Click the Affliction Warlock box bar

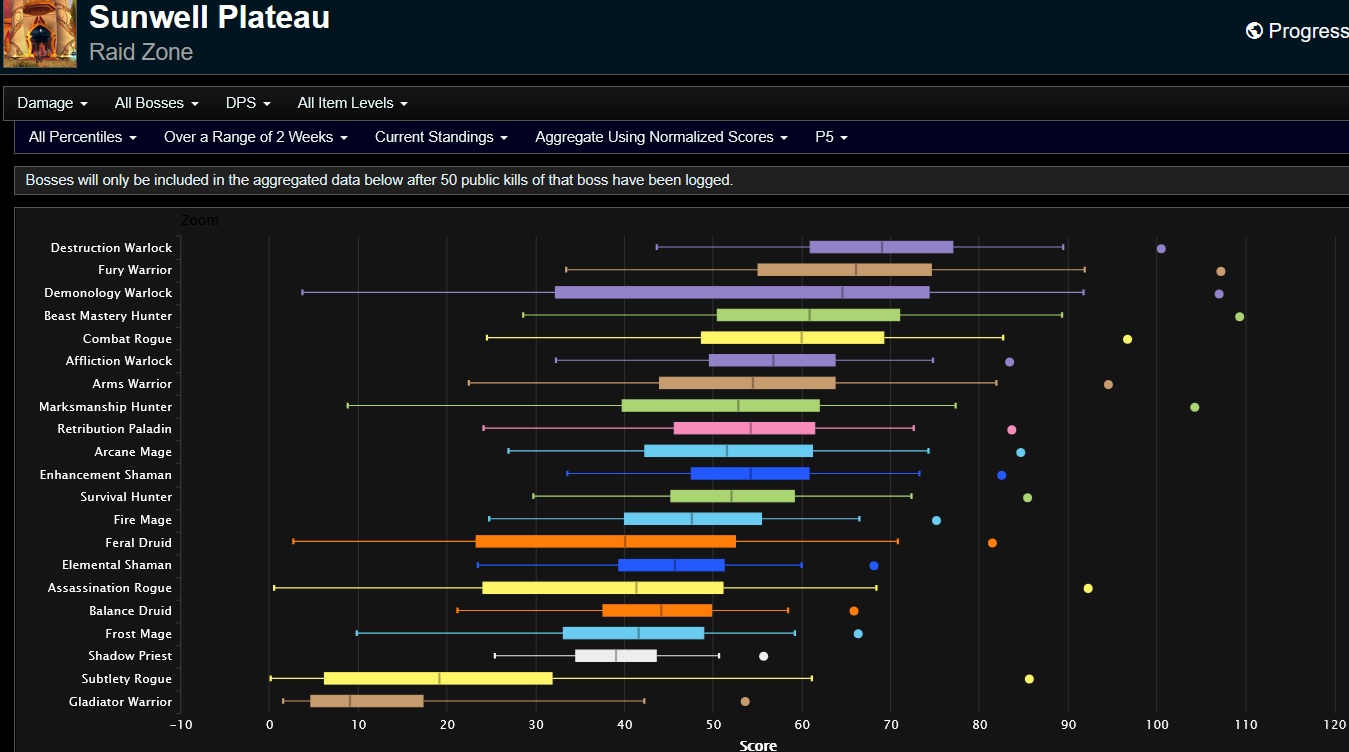click(772, 361)
